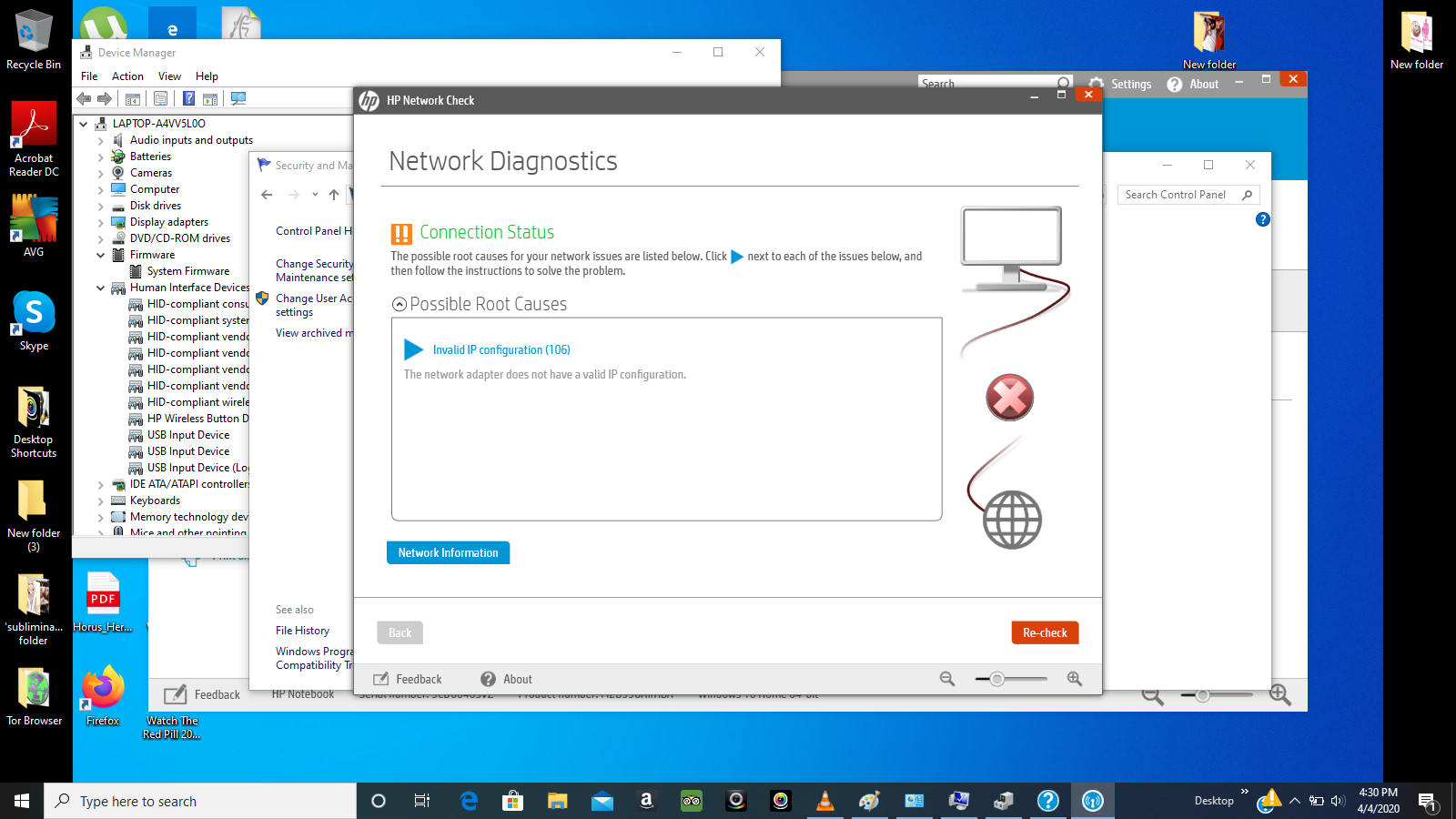Image resolution: width=1456 pixels, height=819 pixels.
Task: Click the Back button in HP Network Check
Action: pos(399,632)
